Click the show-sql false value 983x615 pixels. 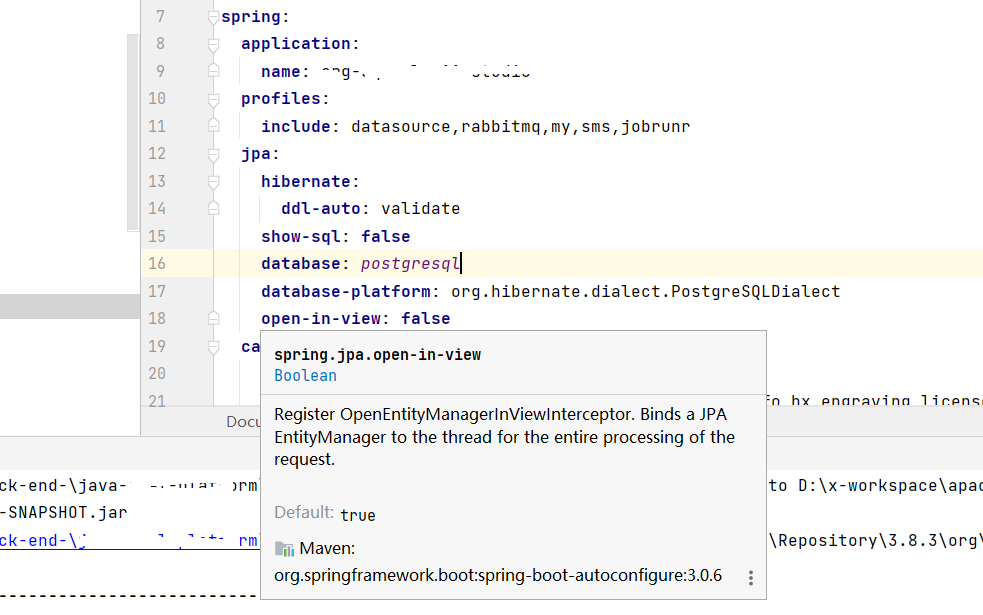coord(385,236)
